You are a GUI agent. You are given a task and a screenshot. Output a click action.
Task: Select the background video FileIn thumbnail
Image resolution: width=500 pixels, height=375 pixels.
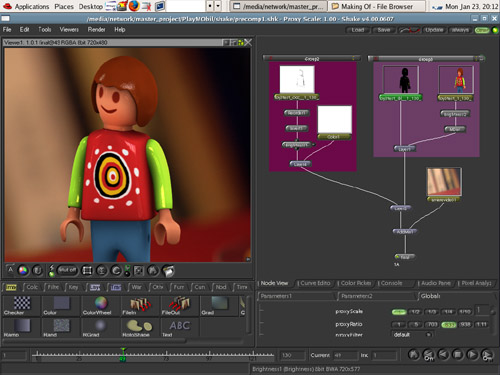[444, 182]
